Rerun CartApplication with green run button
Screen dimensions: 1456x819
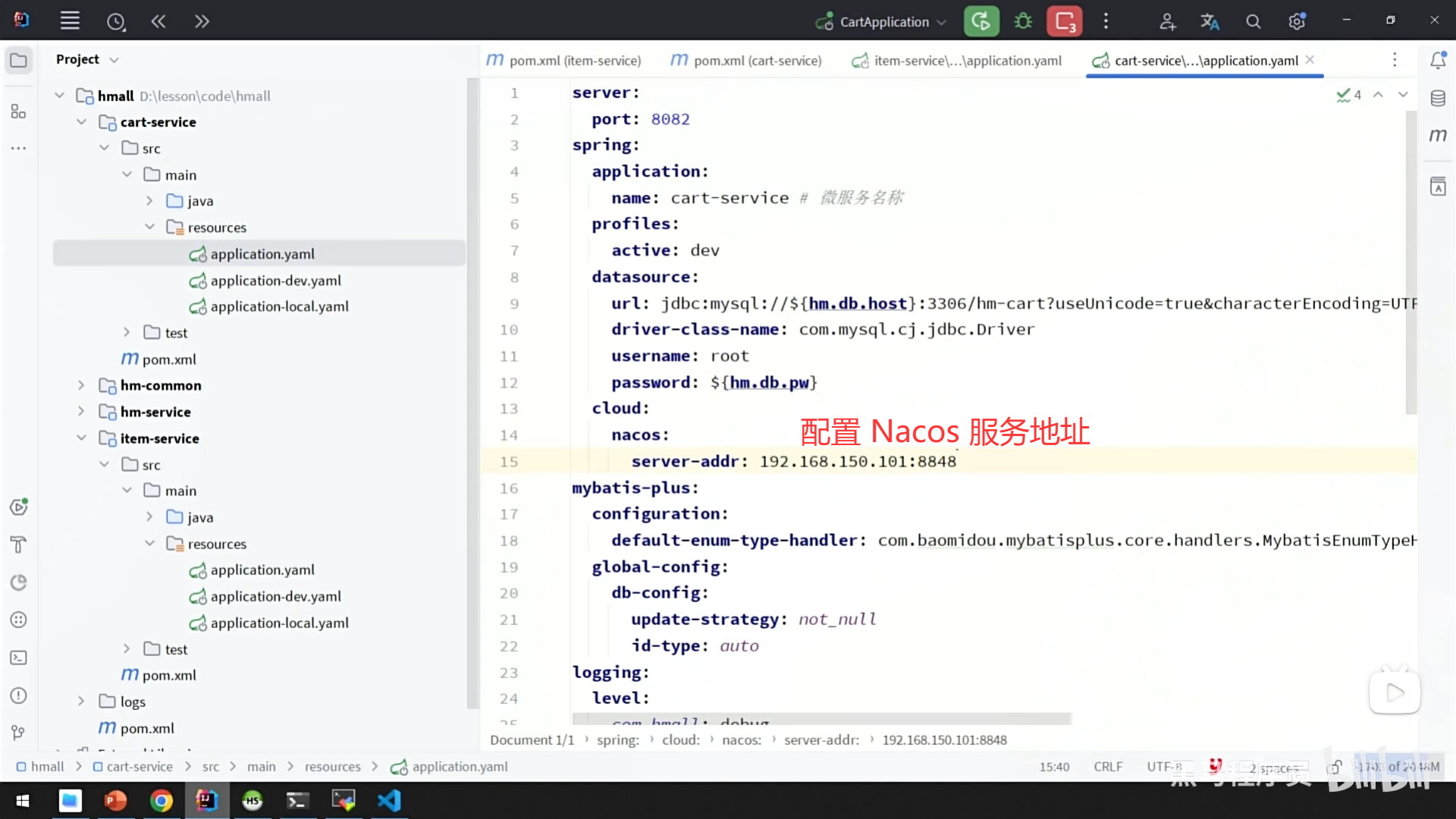pyautogui.click(x=981, y=21)
